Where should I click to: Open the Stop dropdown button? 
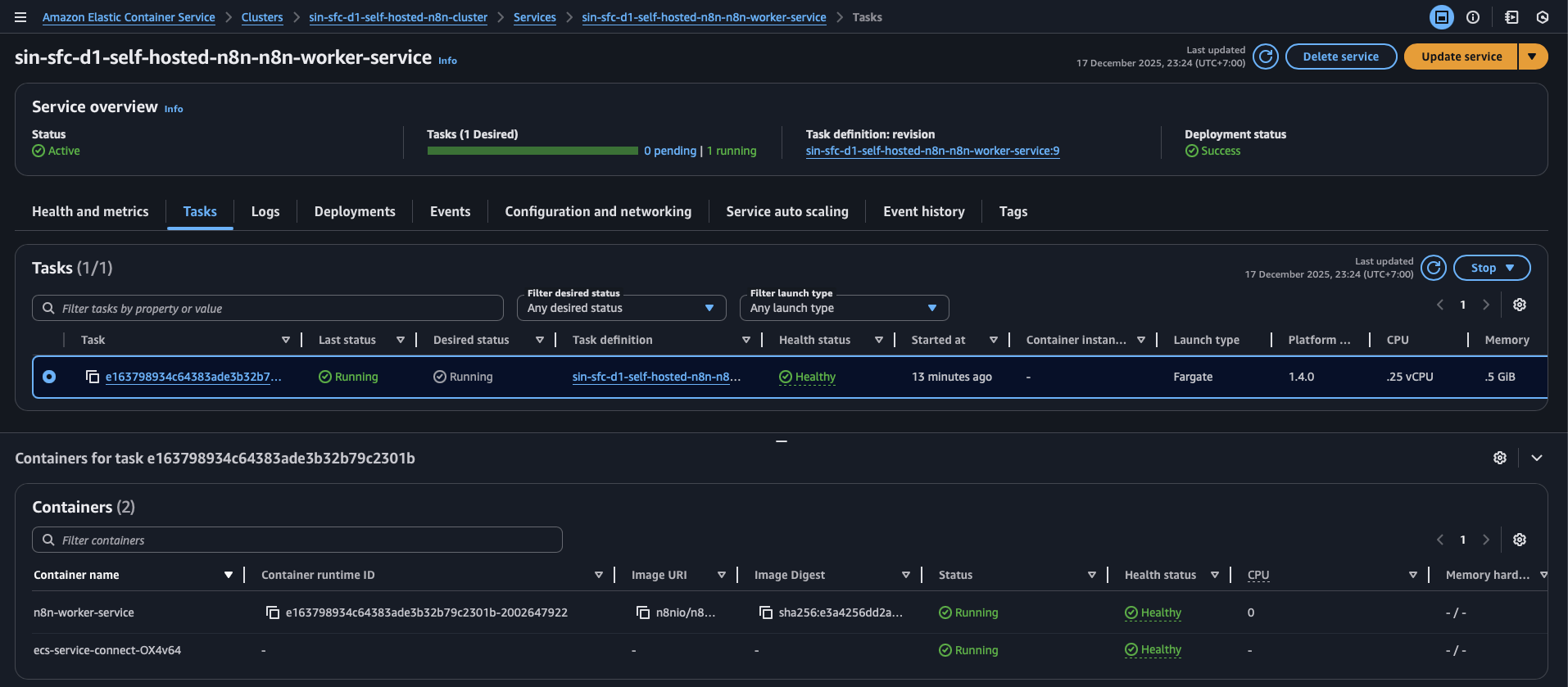[x=1492, y=268]
